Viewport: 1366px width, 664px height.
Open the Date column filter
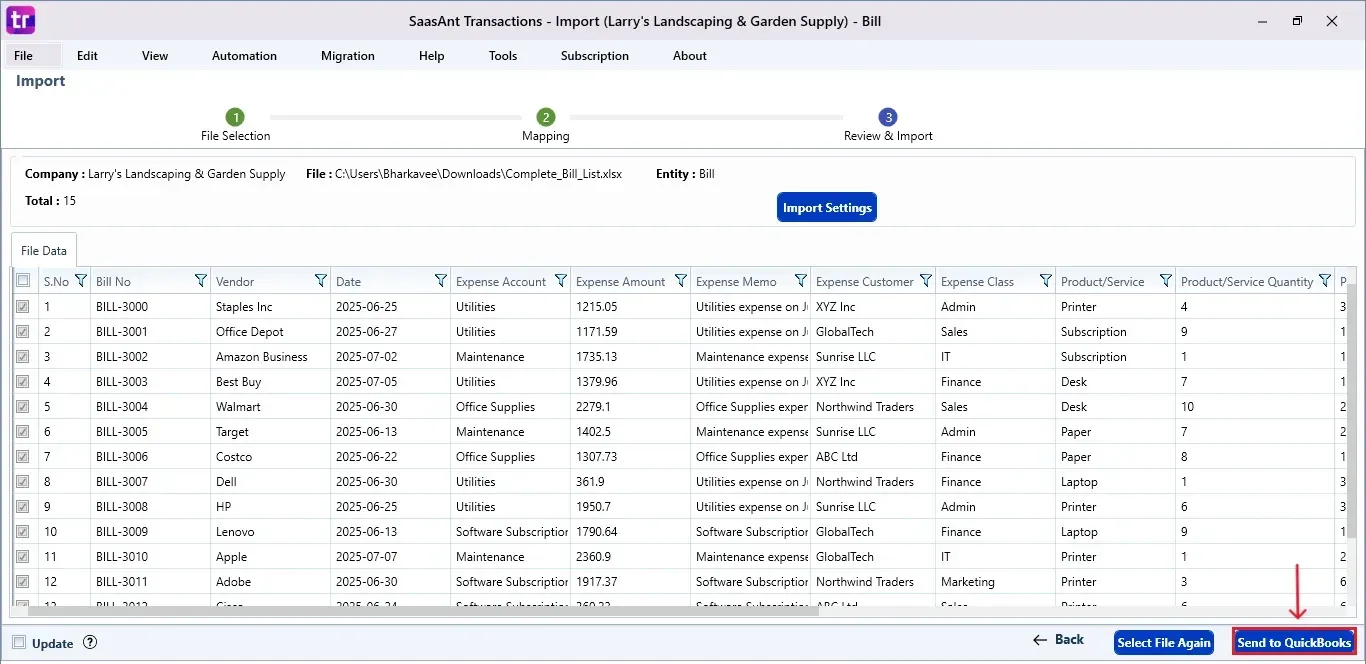tap(441, 281)
